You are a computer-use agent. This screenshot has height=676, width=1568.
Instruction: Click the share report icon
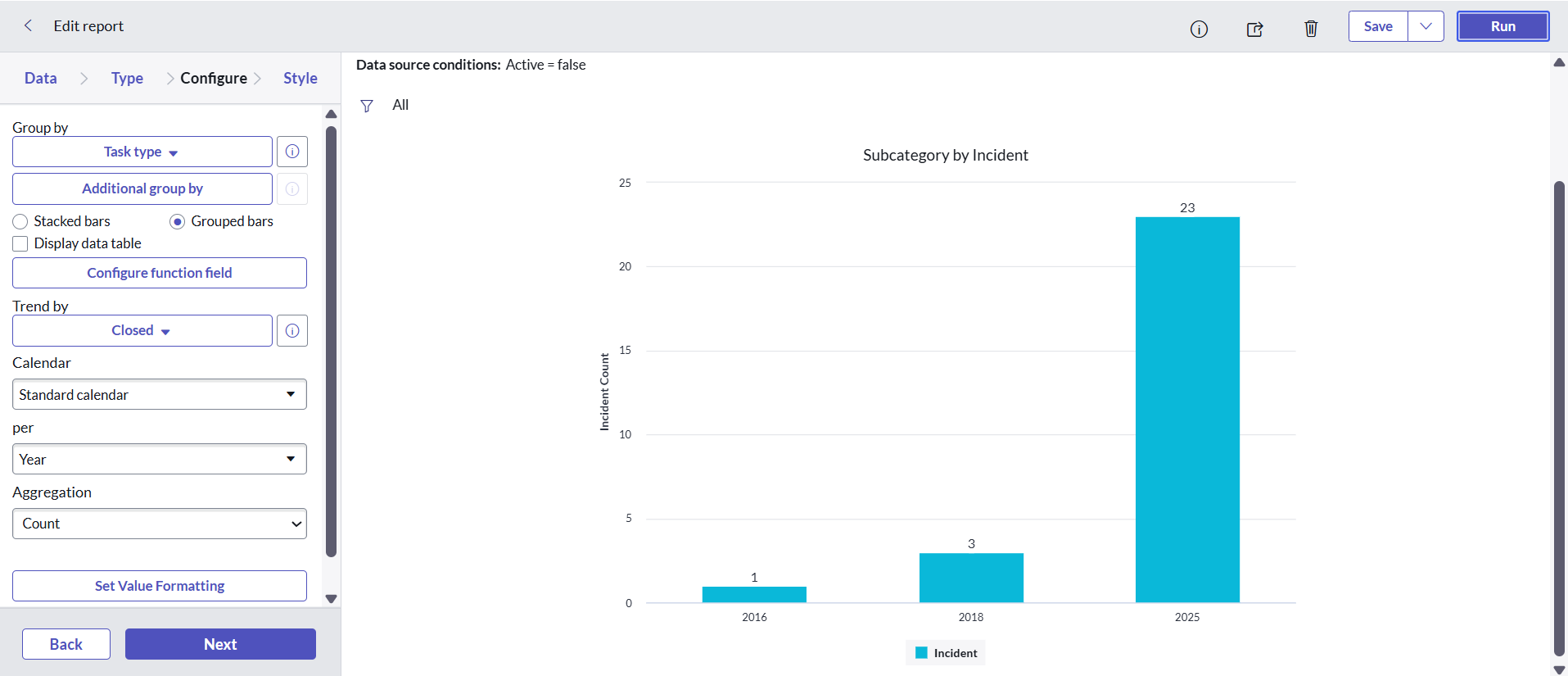coord(1254,29)
